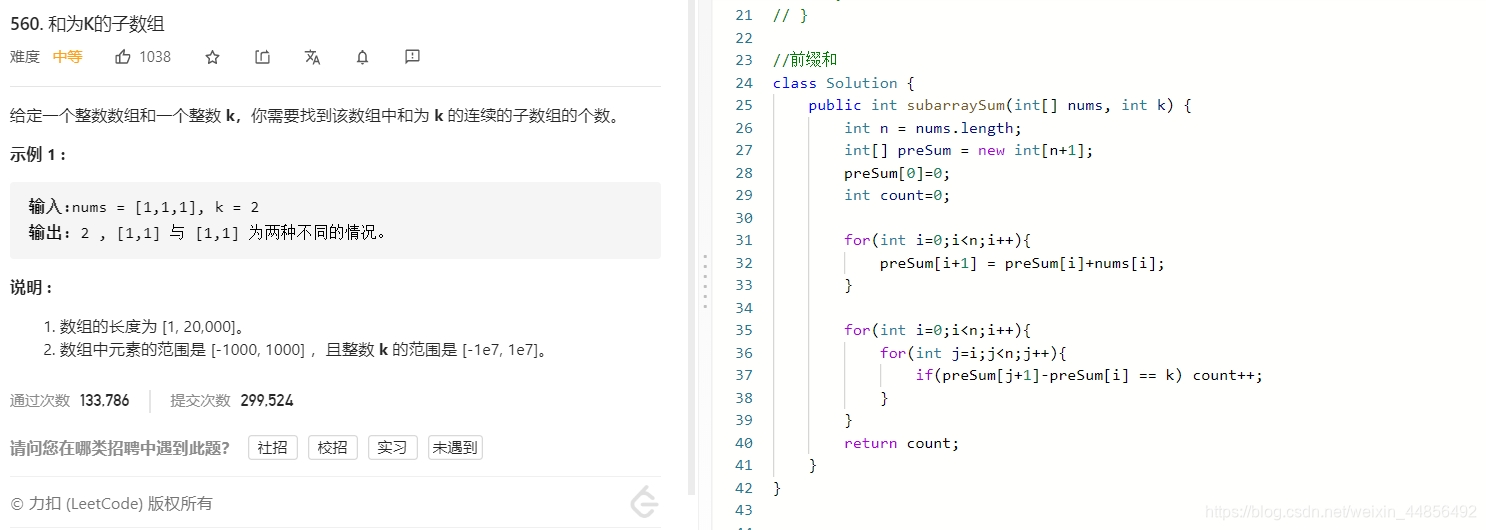This screenshot has height=530, width=1486.
Task: Click the panel splitter drag handle
Action: (705, 282)
